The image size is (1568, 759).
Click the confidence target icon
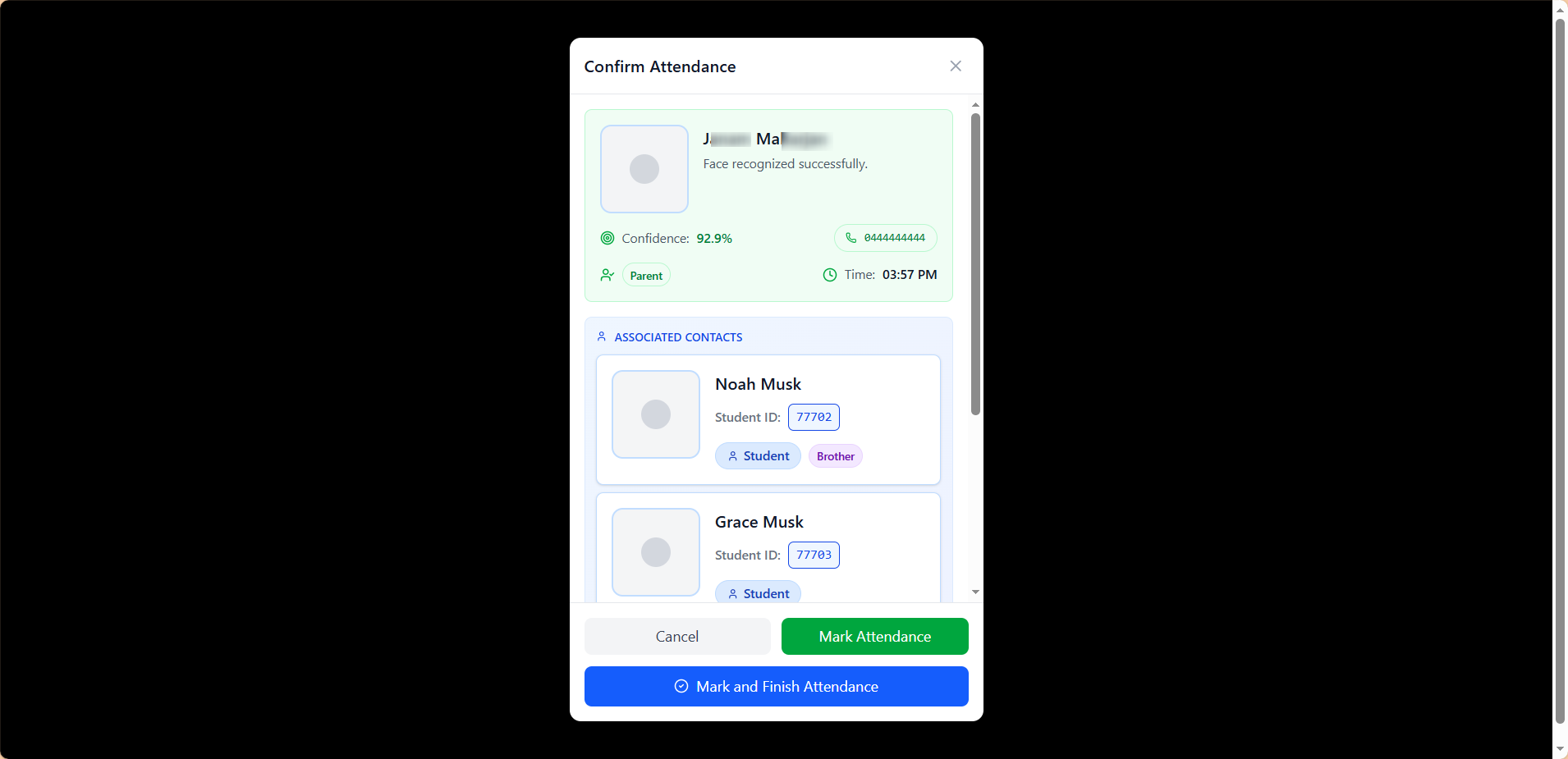tap(607, 238)
